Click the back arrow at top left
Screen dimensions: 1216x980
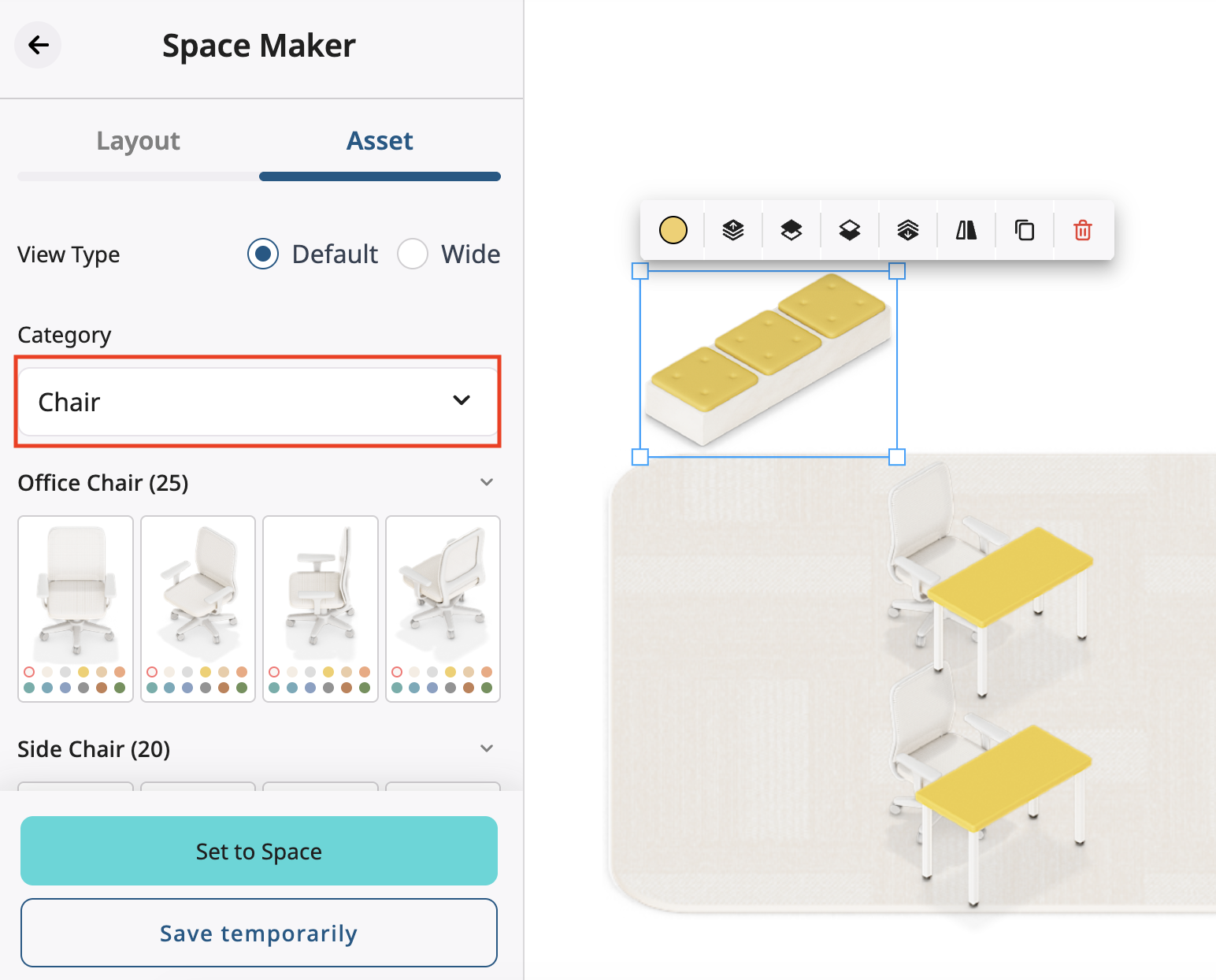(x=38, y=45)
